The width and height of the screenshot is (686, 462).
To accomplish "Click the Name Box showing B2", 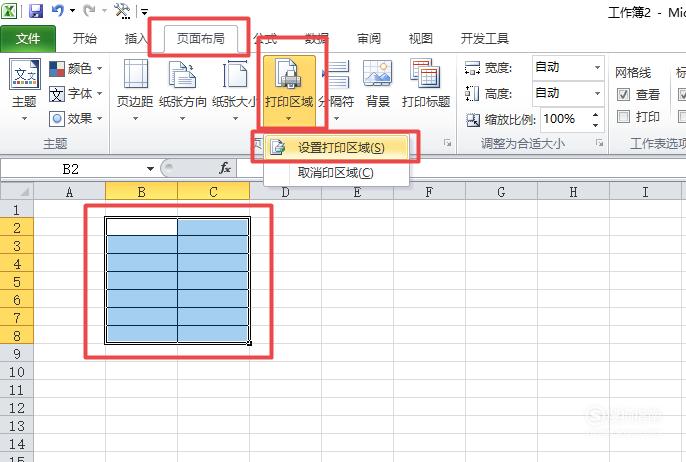I will tap(72, 169).
